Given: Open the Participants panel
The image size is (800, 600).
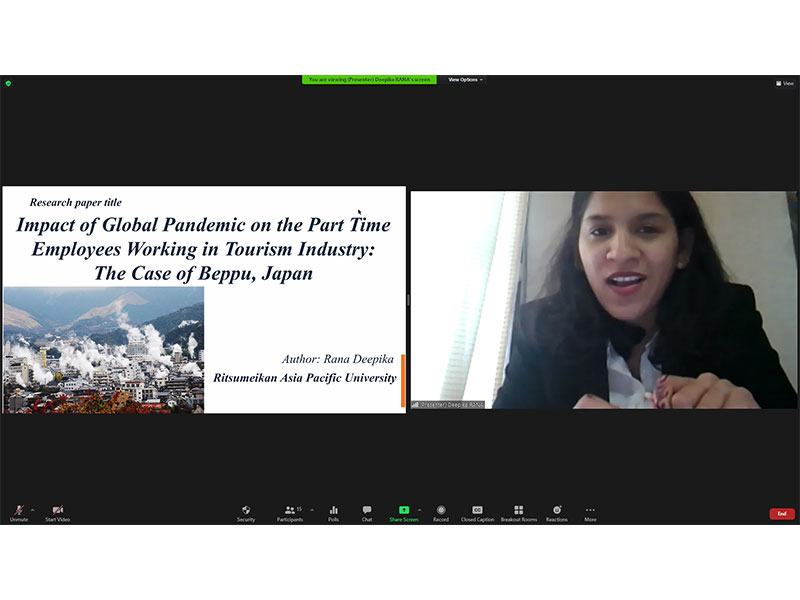Looking at the screenshot, I should [x=289, y=511].
